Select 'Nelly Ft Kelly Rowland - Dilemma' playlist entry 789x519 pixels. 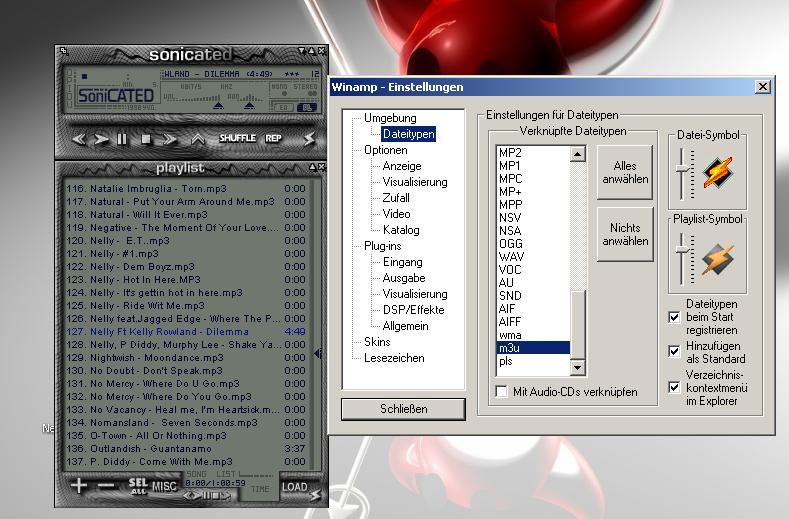pyautogui.click(x=186, y=332)
